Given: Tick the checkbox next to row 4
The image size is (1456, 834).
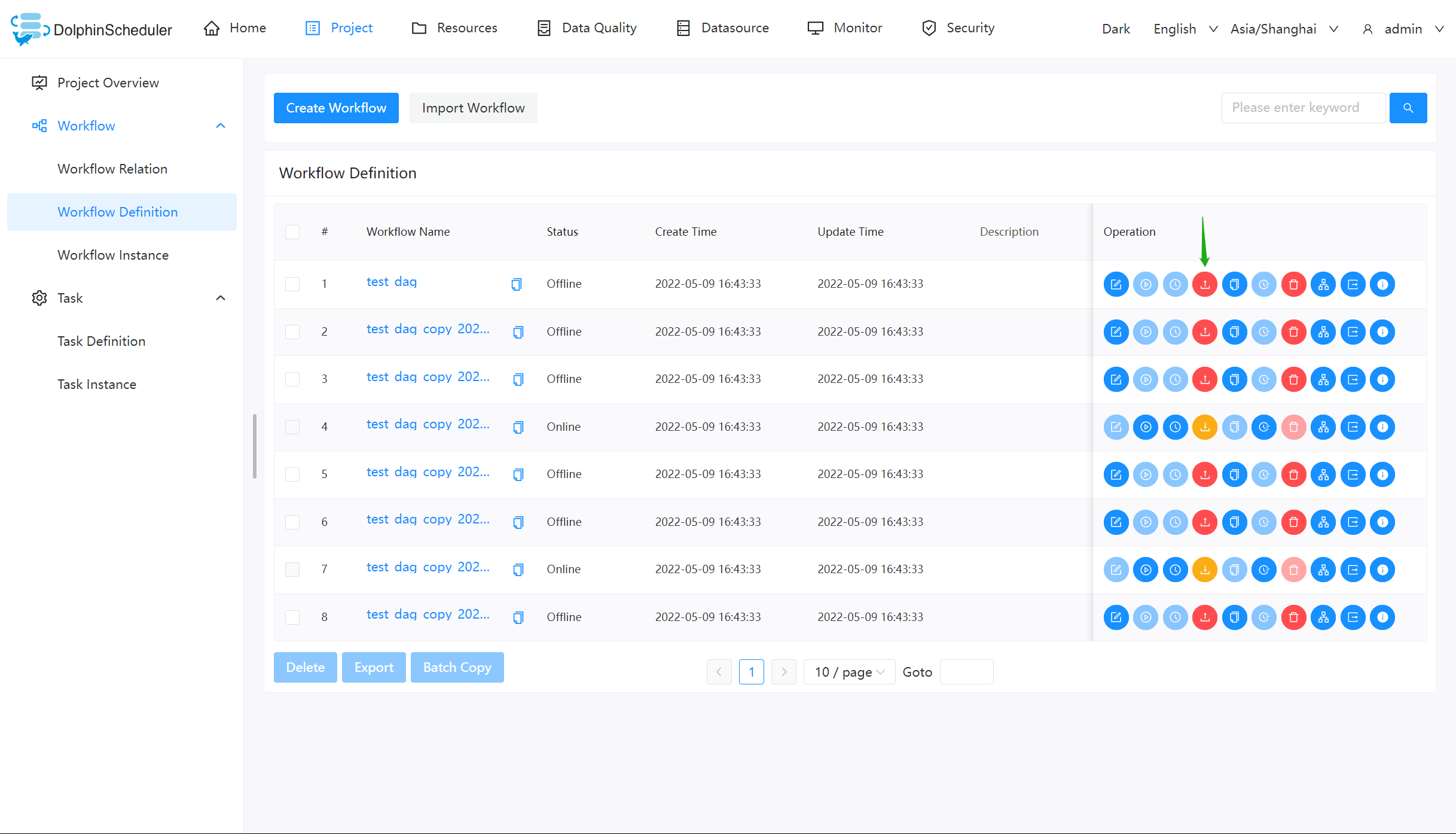Looking at the screenshot, I should coord(292,427).
